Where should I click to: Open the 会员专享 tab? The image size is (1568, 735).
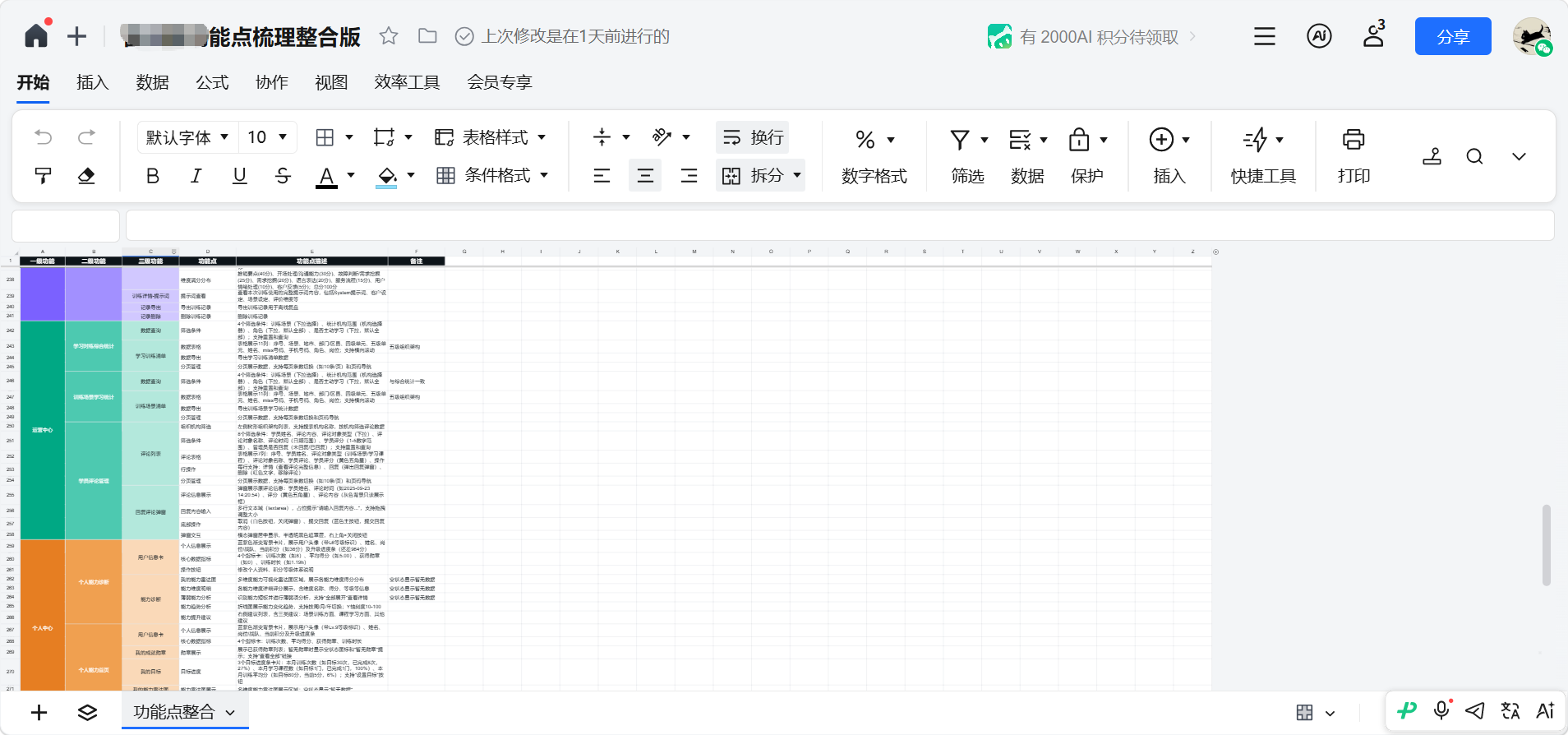tap(500, 82)
